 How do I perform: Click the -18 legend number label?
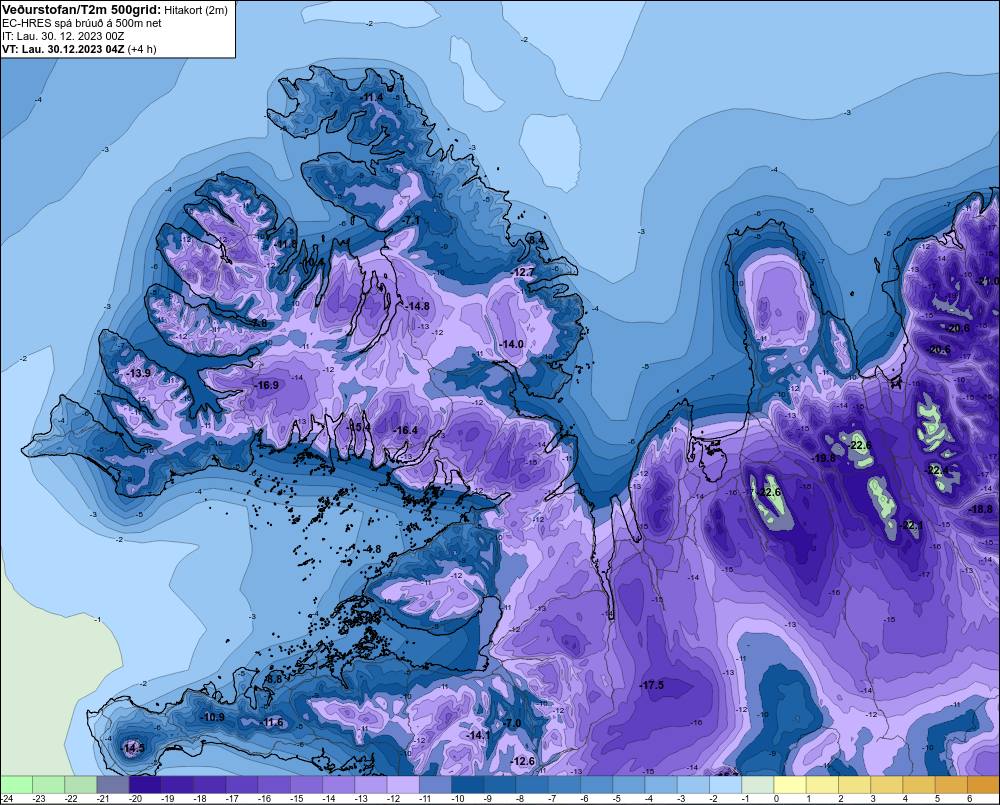tap(200, 799)
